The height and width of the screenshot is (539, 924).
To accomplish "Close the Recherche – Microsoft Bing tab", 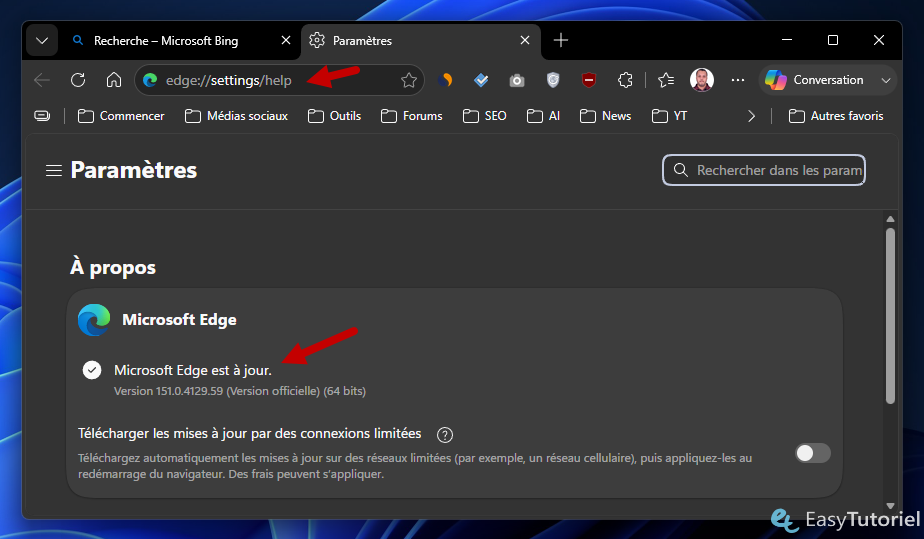I will point(286,40).
